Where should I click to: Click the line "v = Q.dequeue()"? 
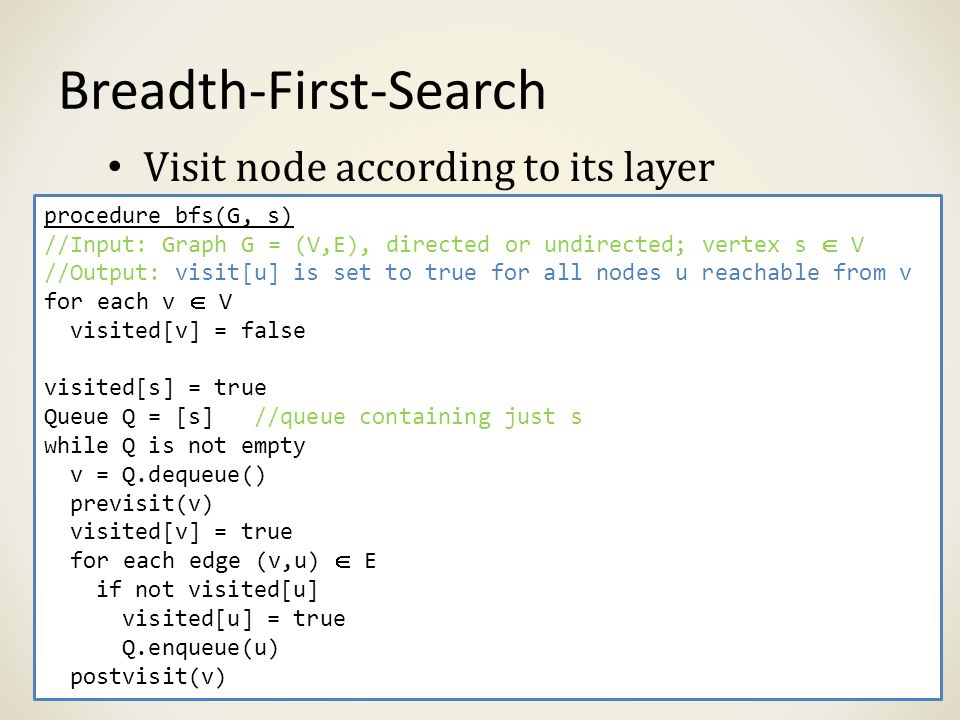(168, 475)
